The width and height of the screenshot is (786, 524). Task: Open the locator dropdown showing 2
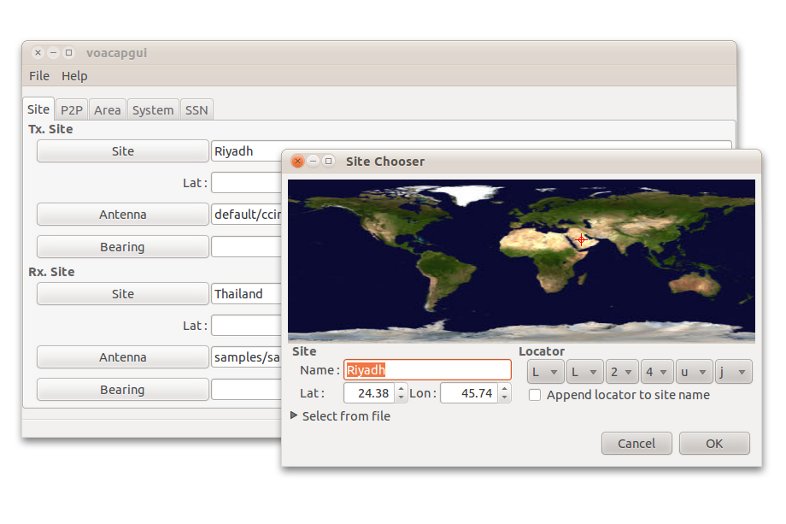[620, 372]
